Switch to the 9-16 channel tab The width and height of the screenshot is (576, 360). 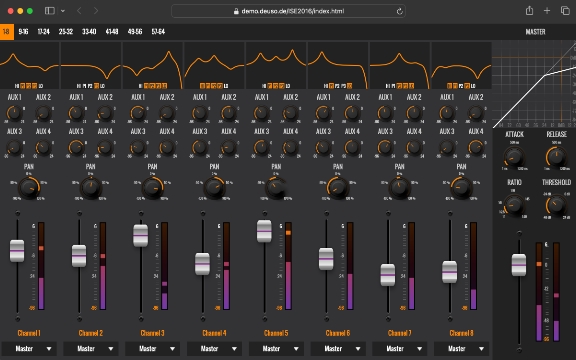[x=23, y=32]
